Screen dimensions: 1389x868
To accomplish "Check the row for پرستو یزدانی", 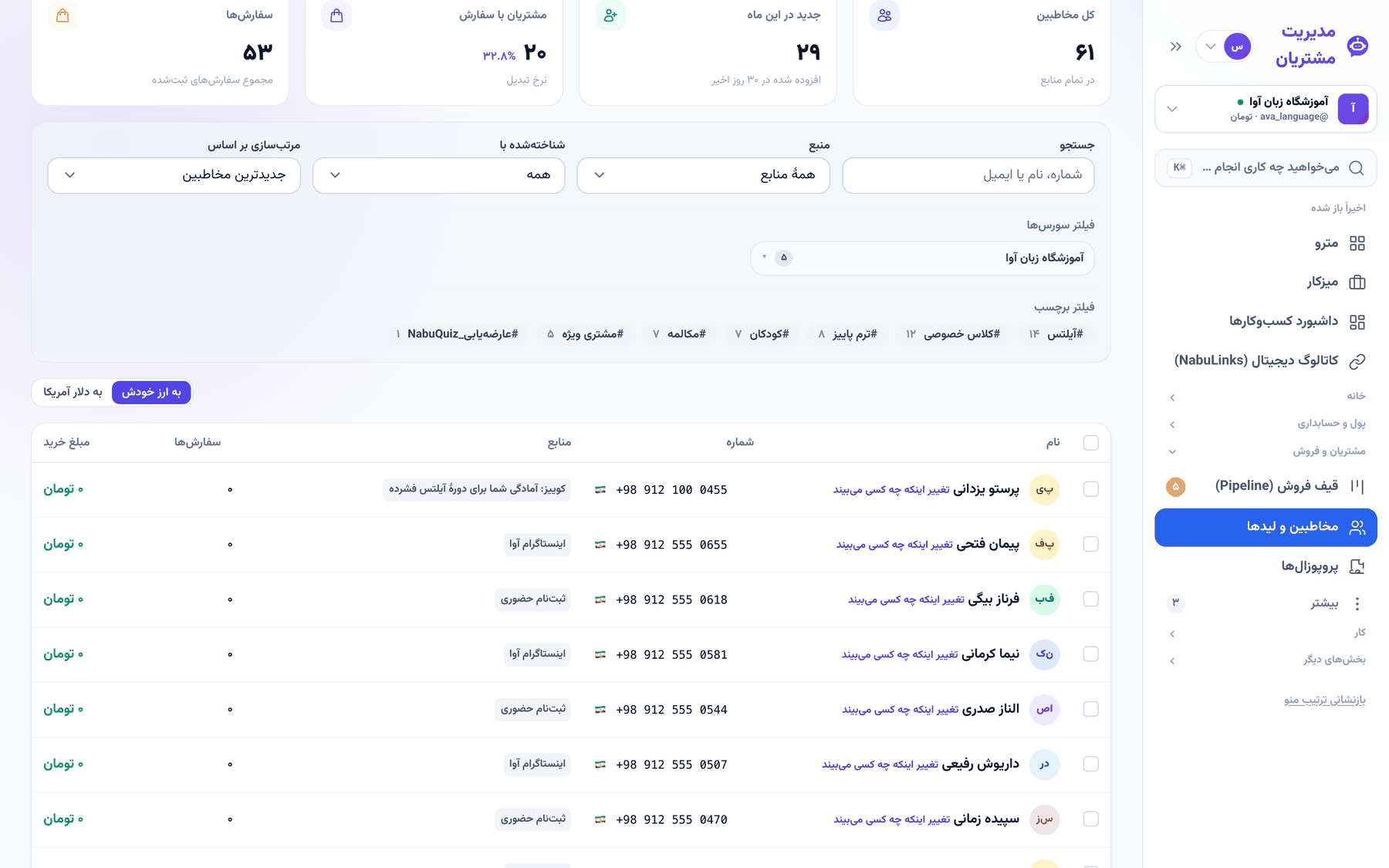I will [x=1090, y=490].
